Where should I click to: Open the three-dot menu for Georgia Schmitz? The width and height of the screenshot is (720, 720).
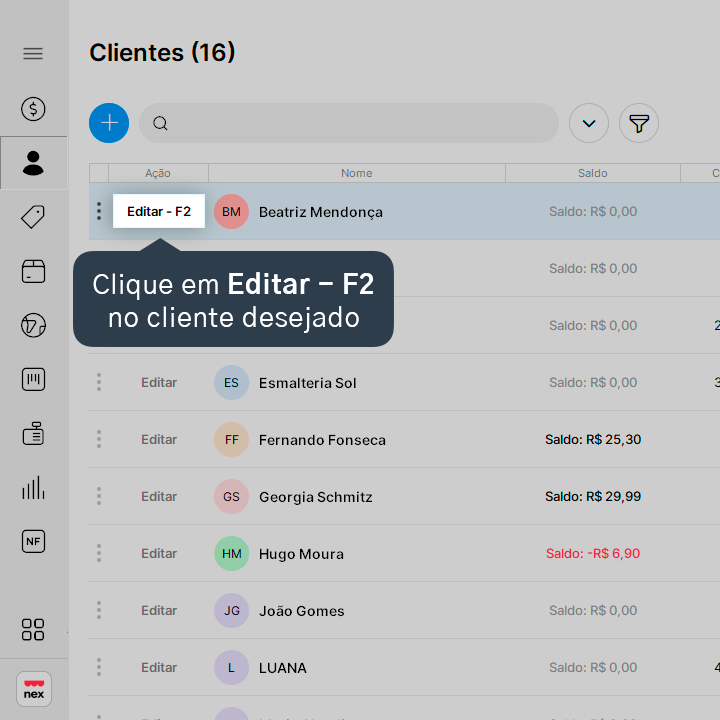click(99, 496)
